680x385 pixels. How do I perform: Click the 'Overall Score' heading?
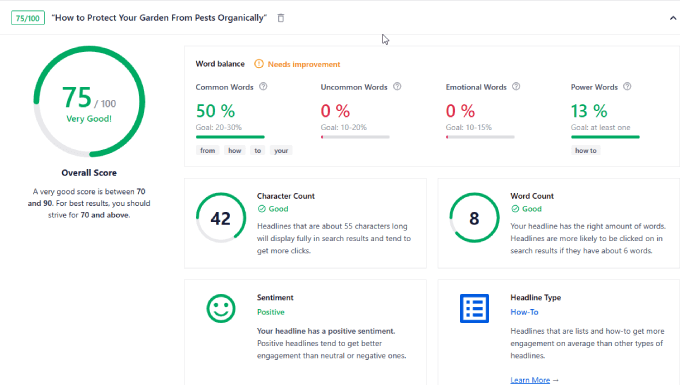[89, 173]
